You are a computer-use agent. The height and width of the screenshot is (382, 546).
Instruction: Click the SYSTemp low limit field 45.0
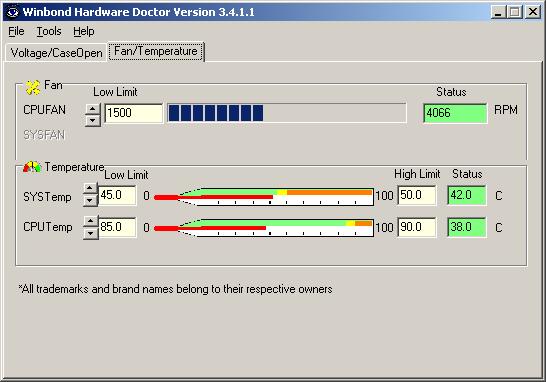point(117,195)
